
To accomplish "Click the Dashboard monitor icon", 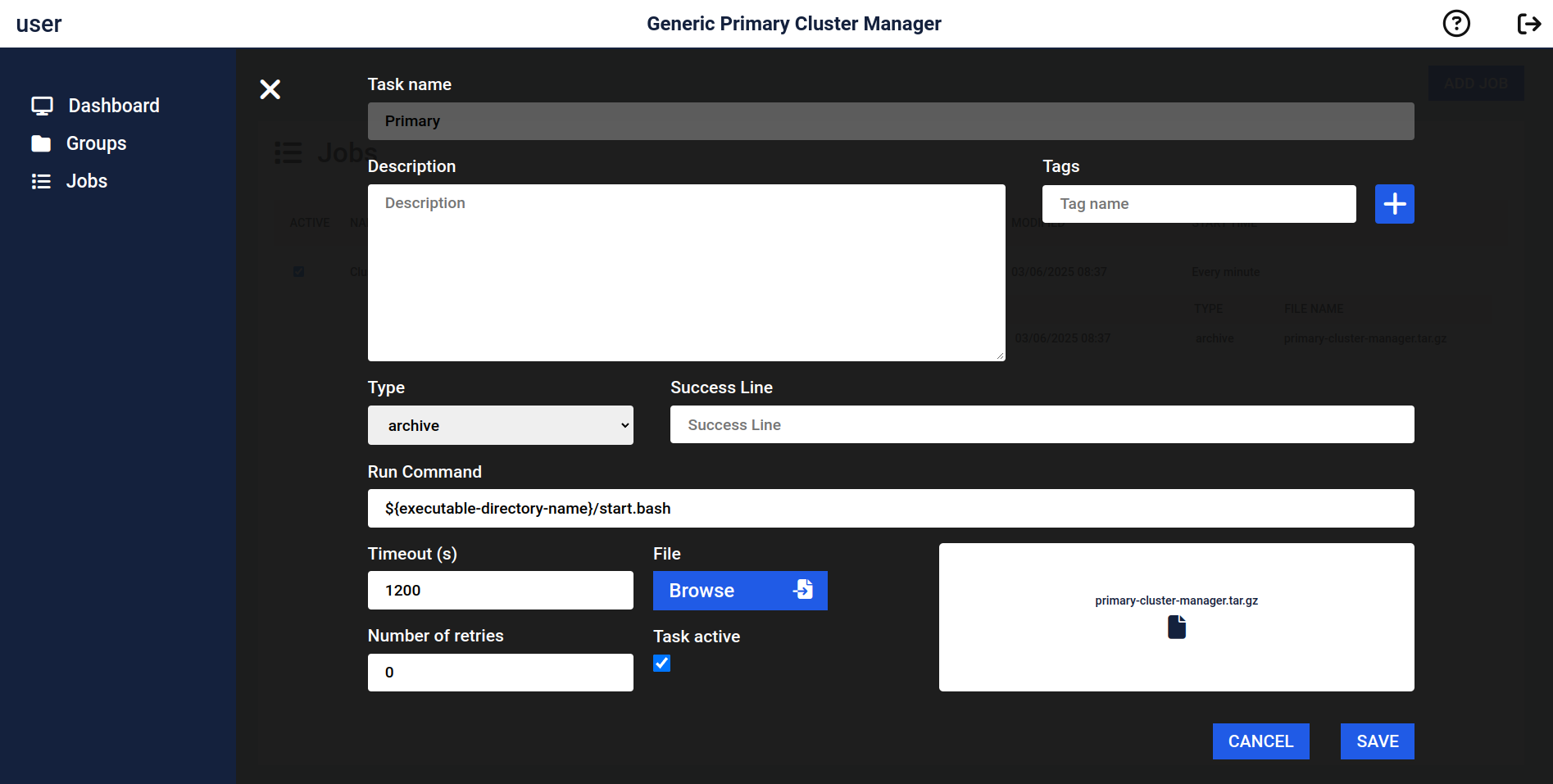I will tap(42, 106).
